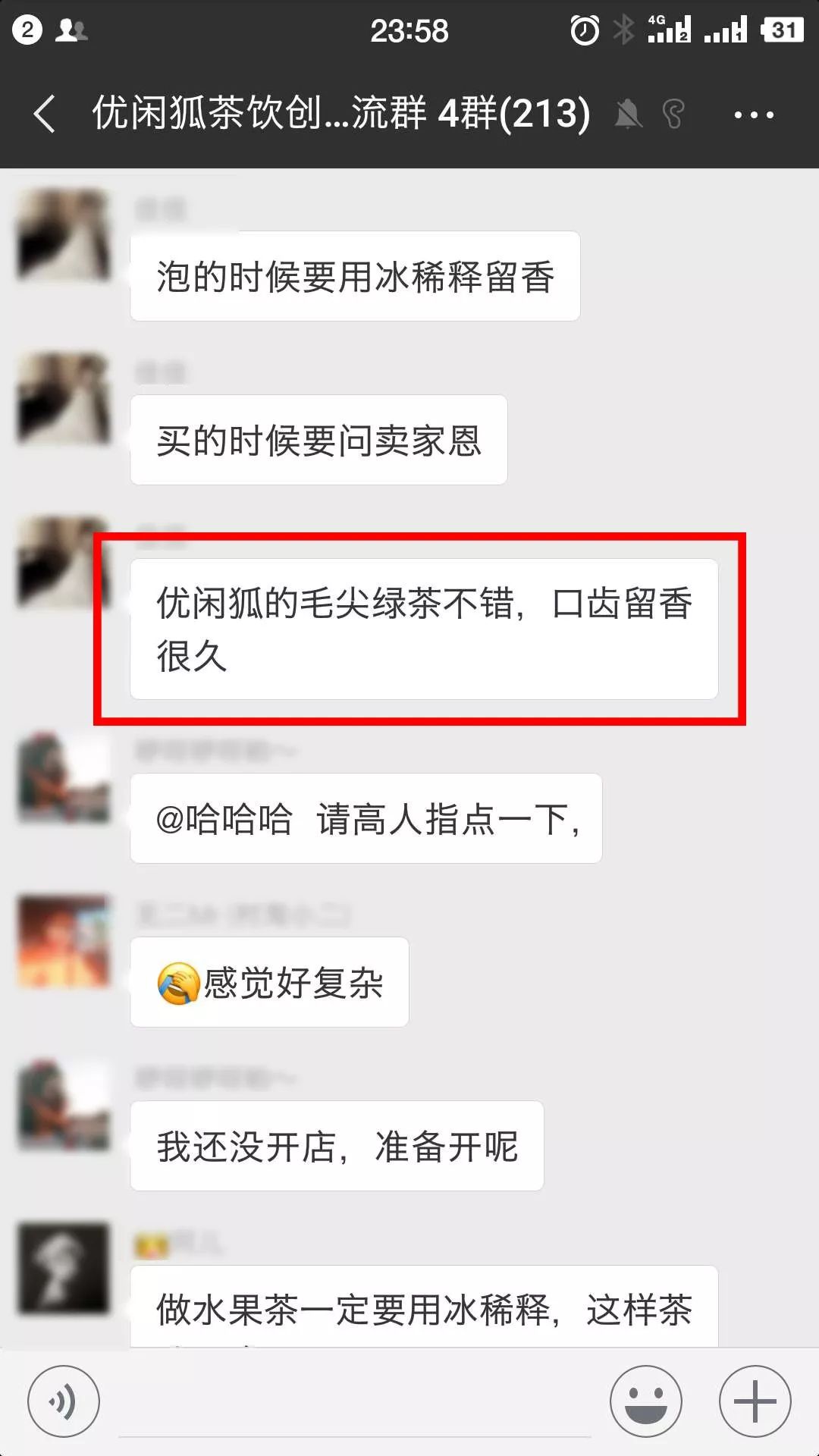The image size is (819, 1456).
Task: Tap dark avatar beside 做水果茶 message
Action: (x=64, y=1268)
